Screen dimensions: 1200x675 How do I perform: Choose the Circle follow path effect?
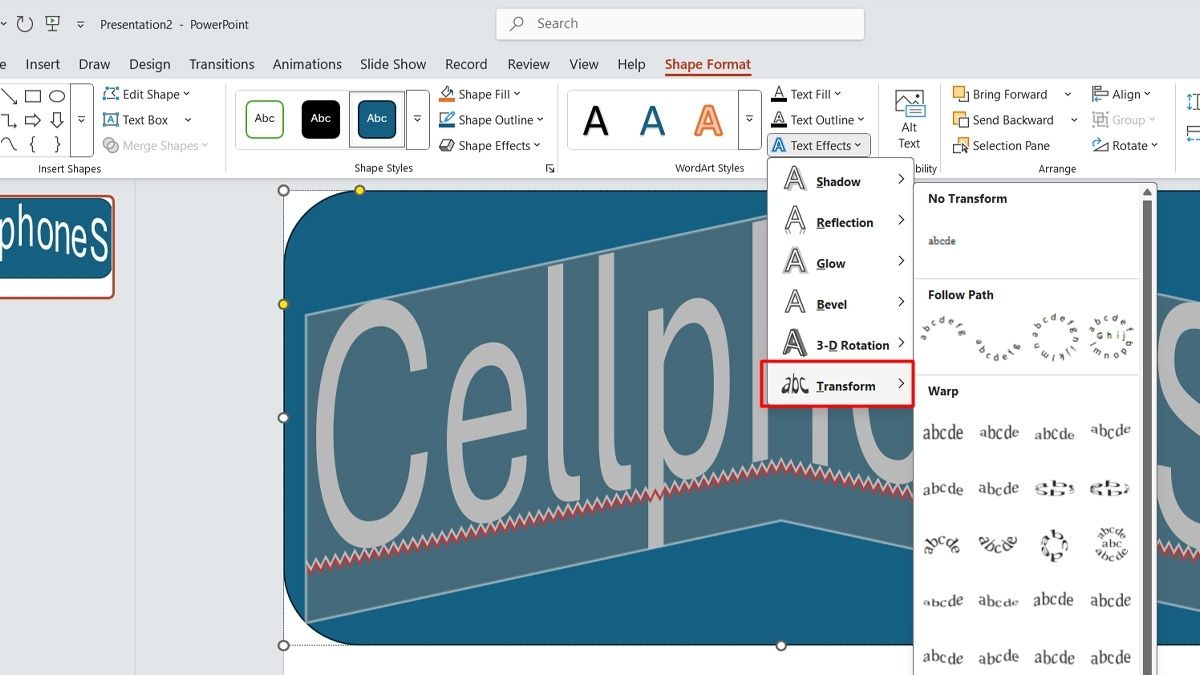point(1055,338)
